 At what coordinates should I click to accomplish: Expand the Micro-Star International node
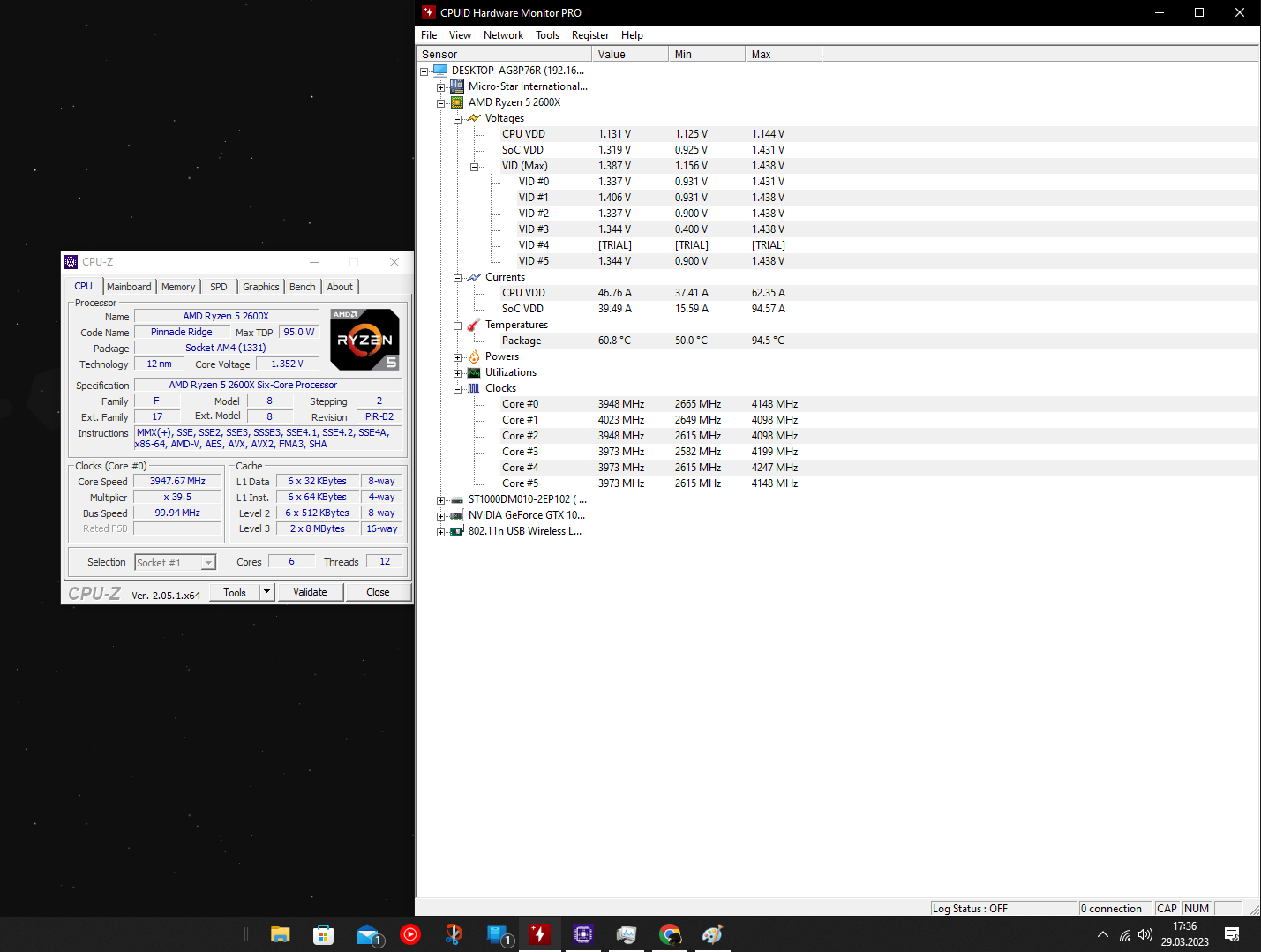pos(440,87)
